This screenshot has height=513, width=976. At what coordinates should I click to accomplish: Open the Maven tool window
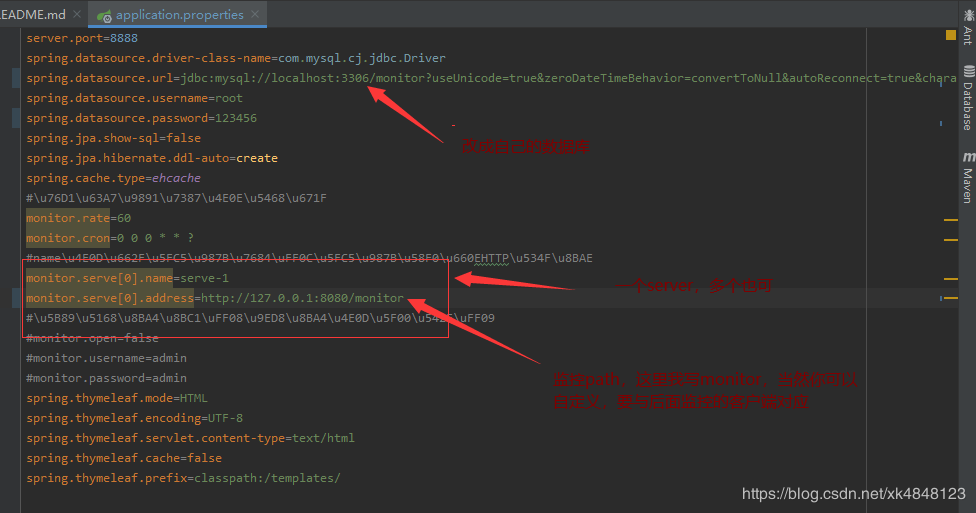pos(968,177)
